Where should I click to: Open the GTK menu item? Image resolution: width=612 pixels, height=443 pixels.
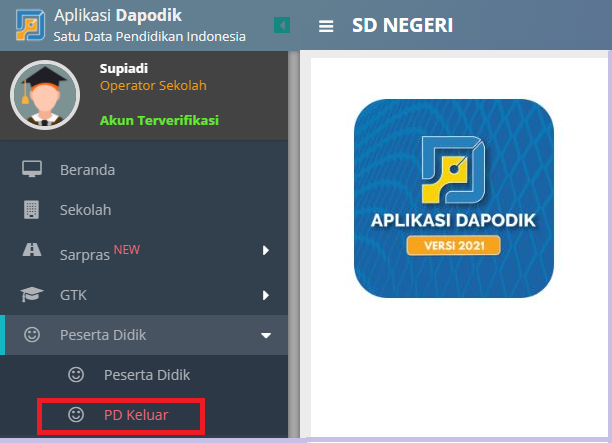tap(144, 295)
